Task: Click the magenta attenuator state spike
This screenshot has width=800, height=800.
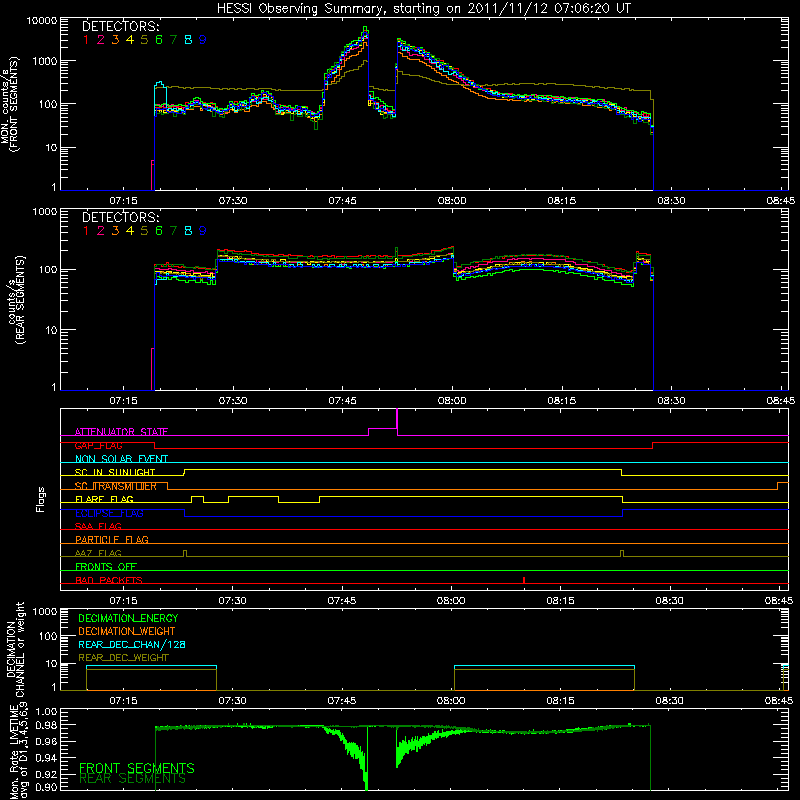Action: point(397,419)
